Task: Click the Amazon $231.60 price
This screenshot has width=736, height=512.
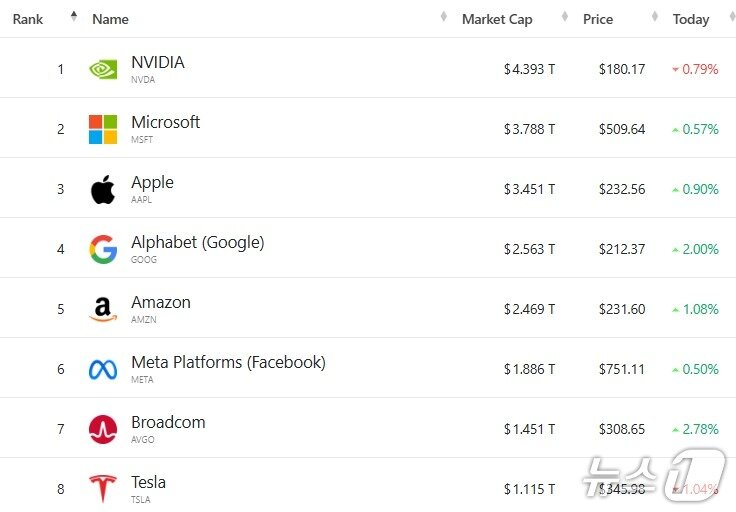Action: (x=622, y=309)
